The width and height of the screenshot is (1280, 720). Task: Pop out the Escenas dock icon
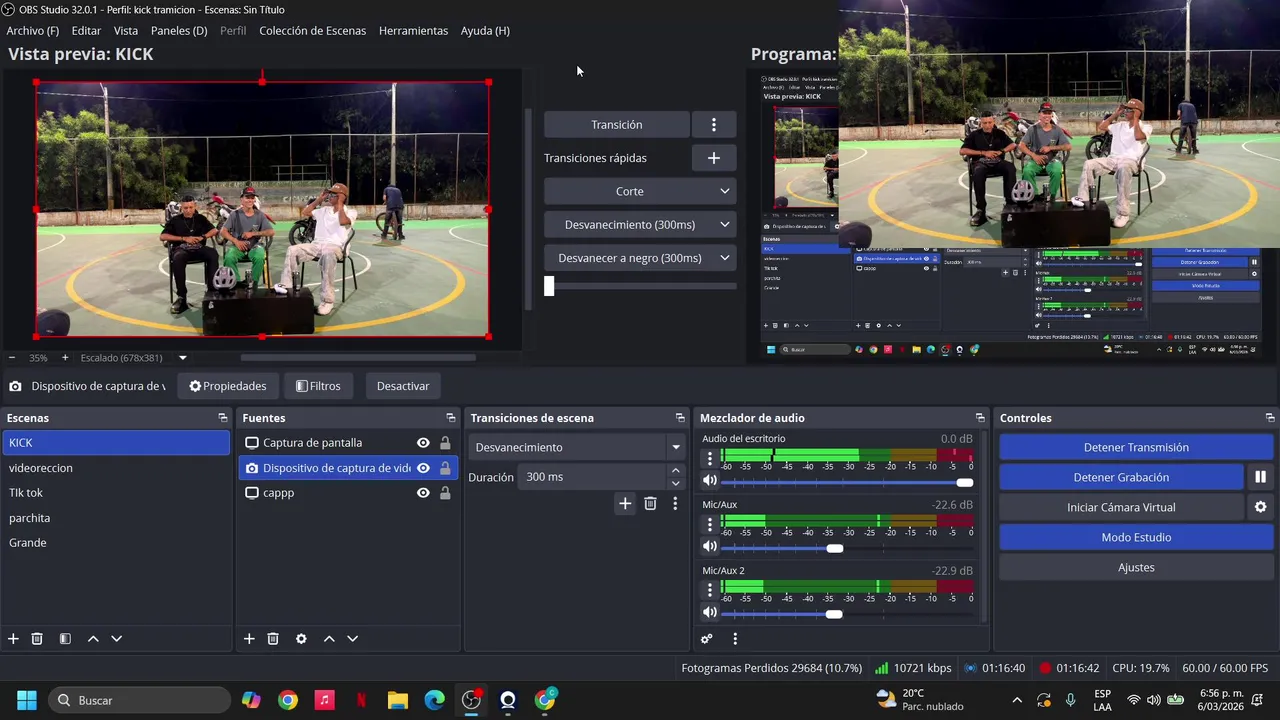(223, 418)
